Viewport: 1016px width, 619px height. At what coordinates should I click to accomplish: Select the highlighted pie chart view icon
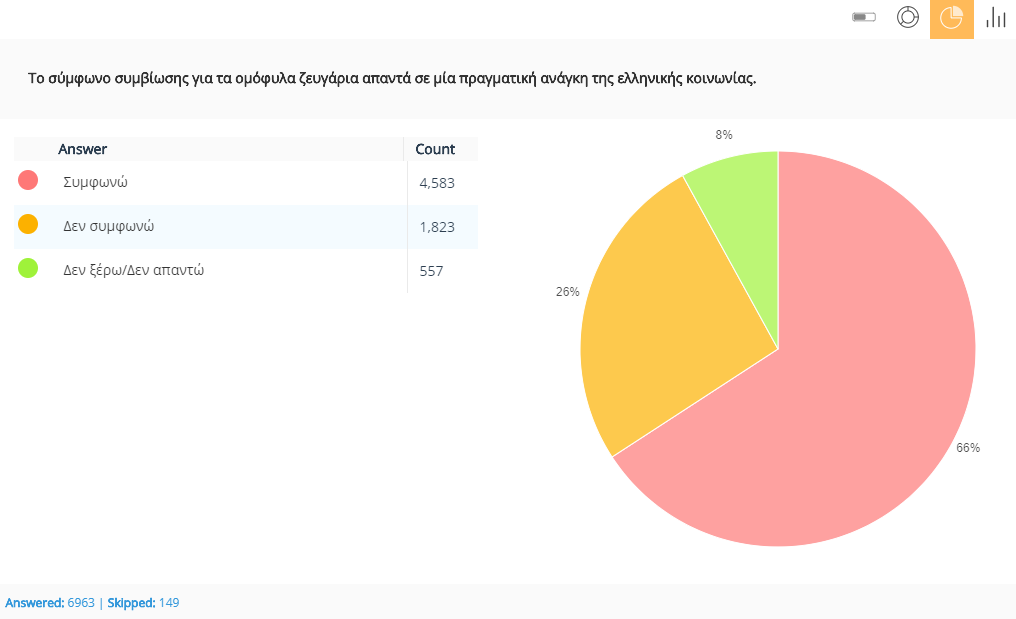(951, 18)
